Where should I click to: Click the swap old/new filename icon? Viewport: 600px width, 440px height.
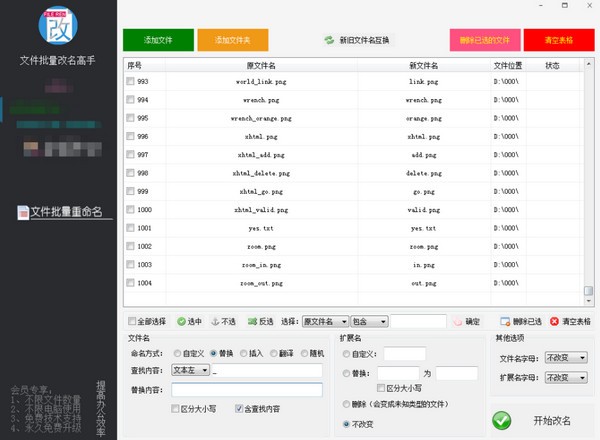(x=329, y=41)
